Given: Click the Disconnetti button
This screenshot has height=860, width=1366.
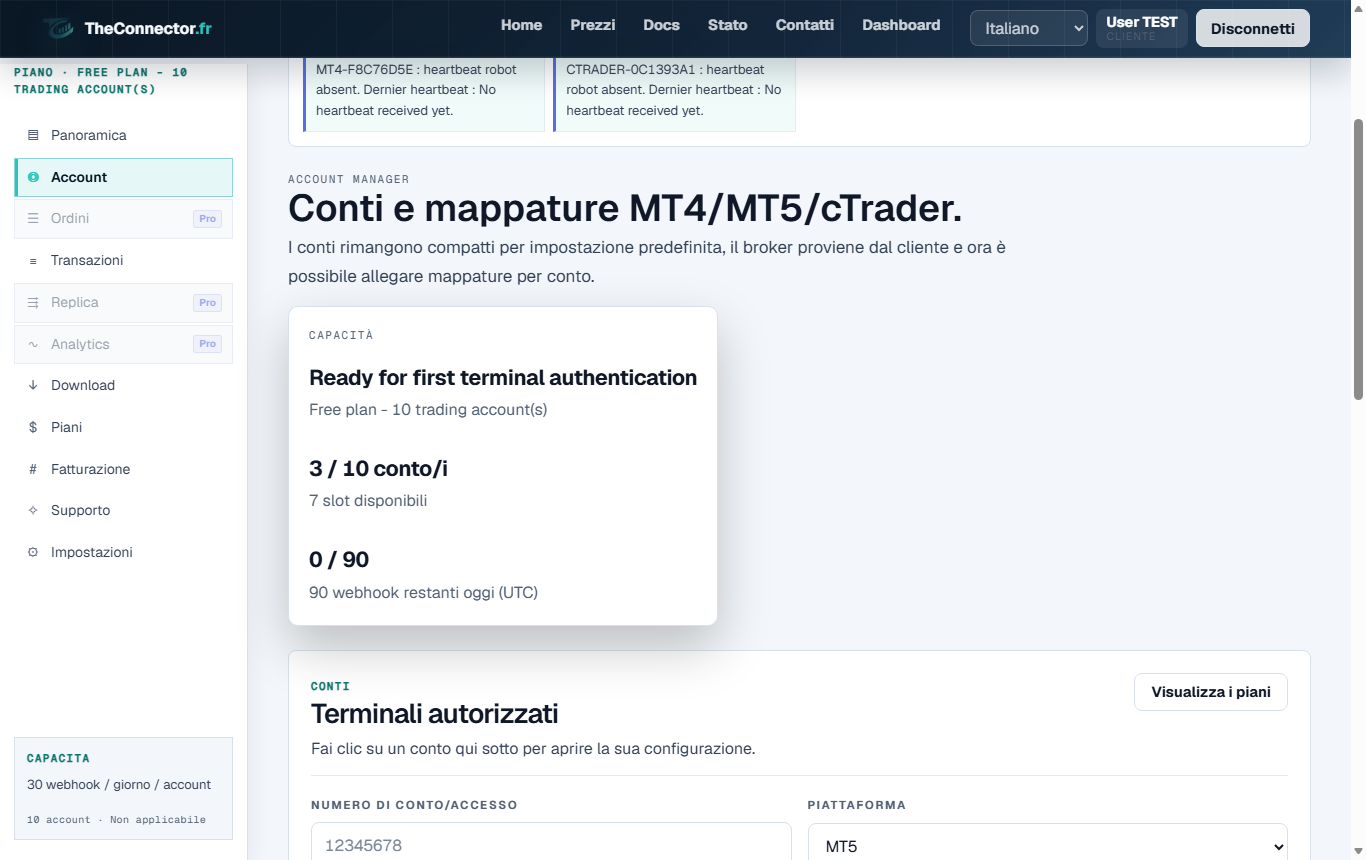Looking at the screenshot, I should click(1253, 28).
